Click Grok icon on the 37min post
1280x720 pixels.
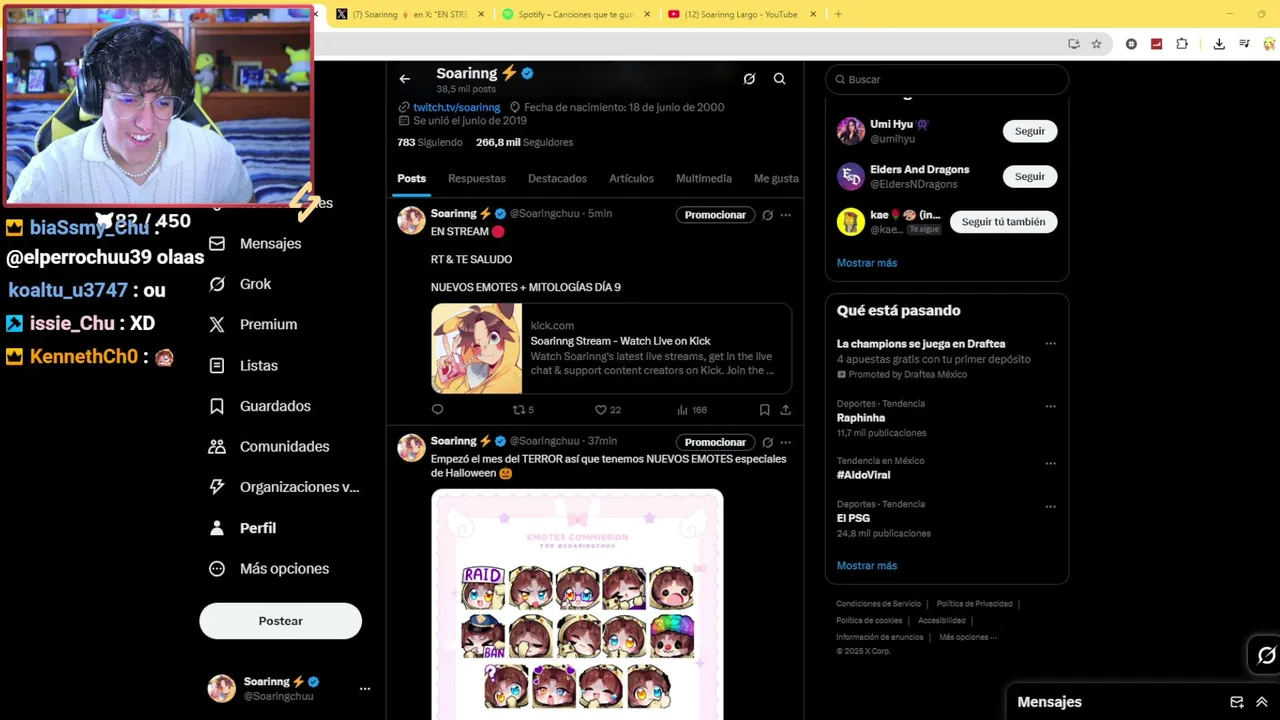point(768,442)
